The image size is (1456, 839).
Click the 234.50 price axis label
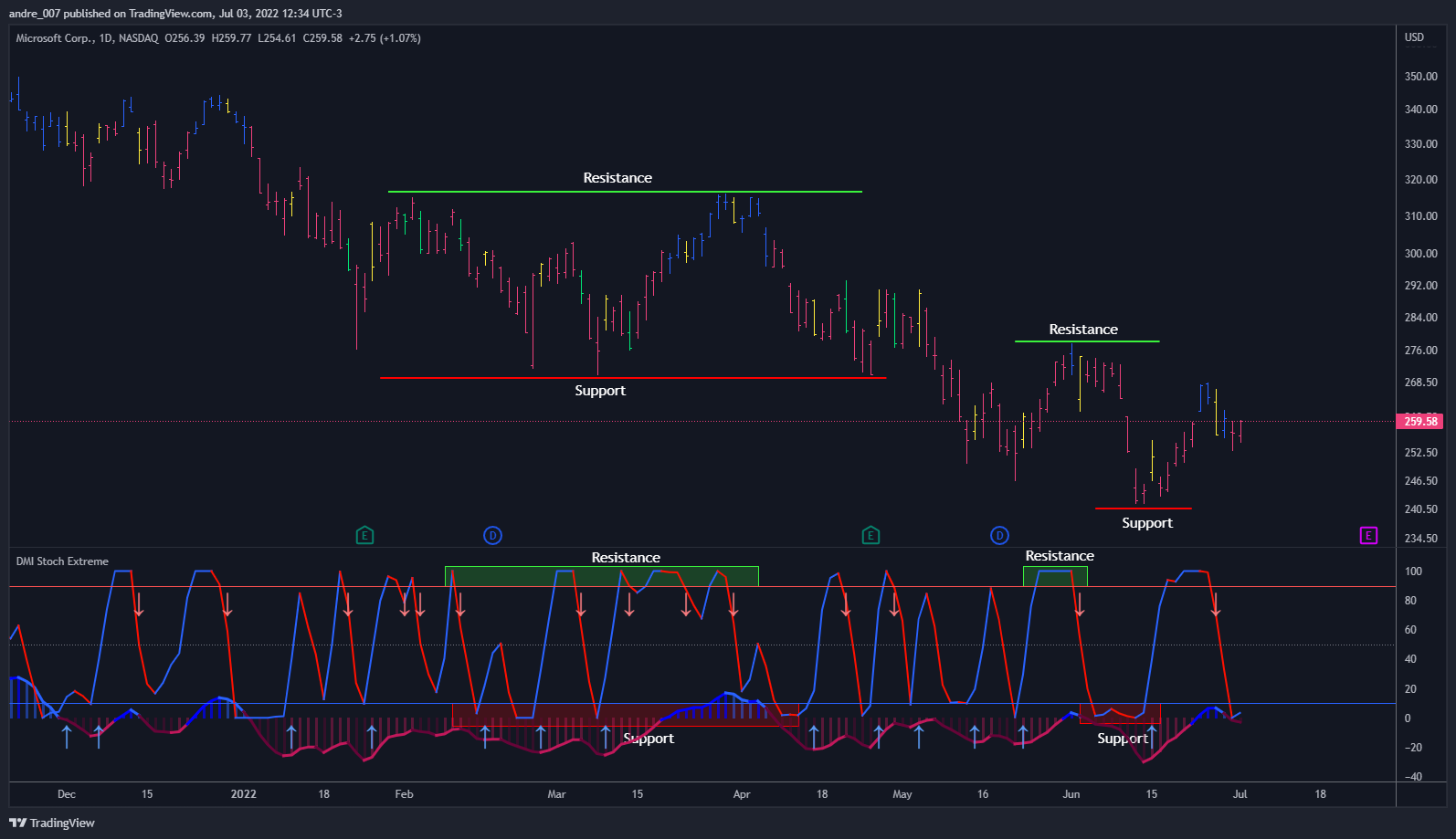[x=1421, y=539]
